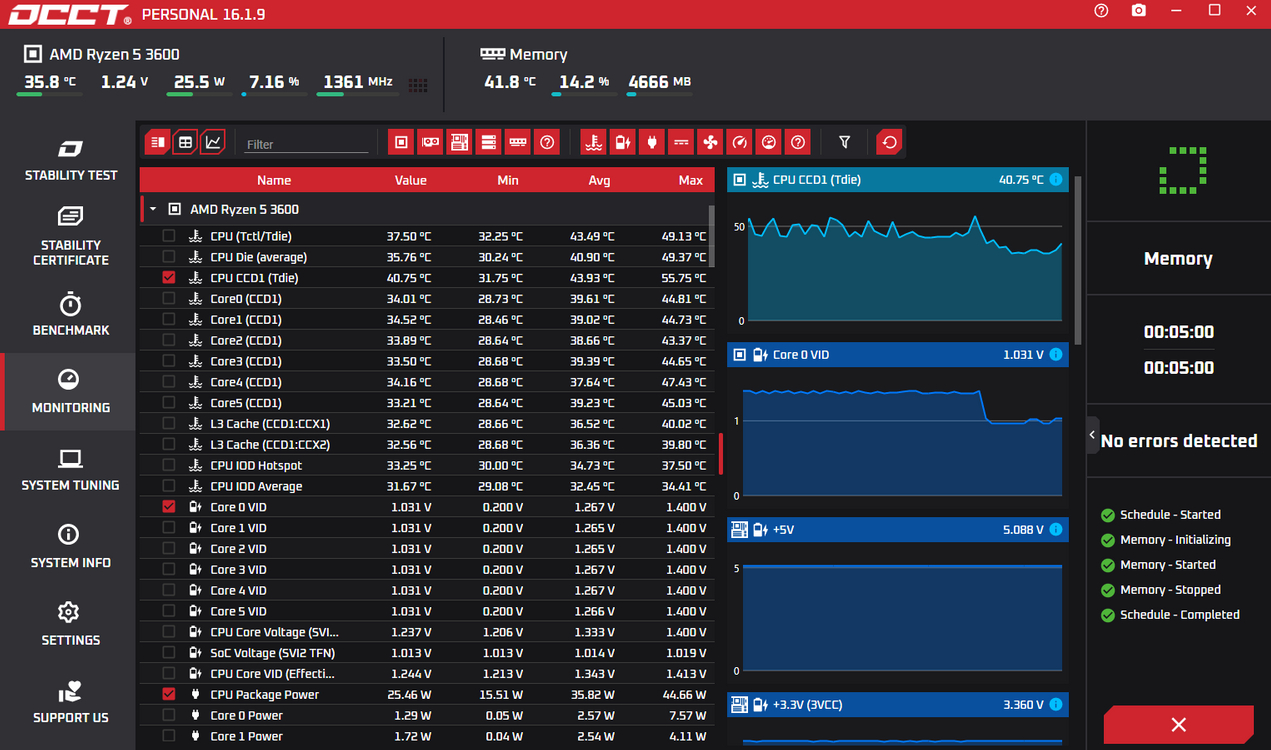Image resolution: width=1271 pixels, height=750 pixels.
Task: Switch to graph-only view
Action: [213, 143]
